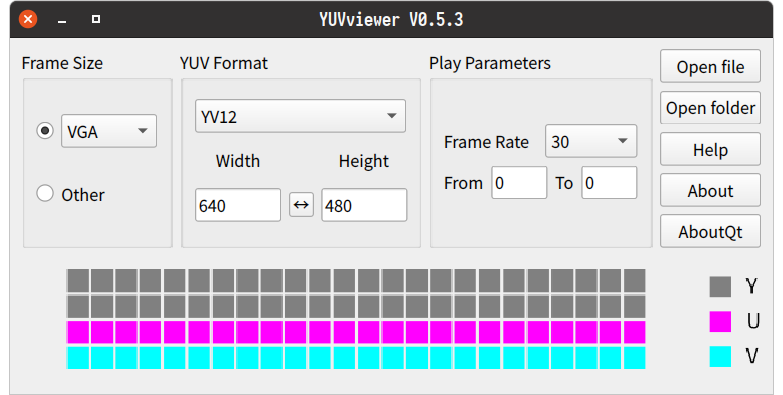Image resolution: width=783 pixels, height=395 pixels.
Task: Close the YUVviewer window with red button
Action: point(28,19)
